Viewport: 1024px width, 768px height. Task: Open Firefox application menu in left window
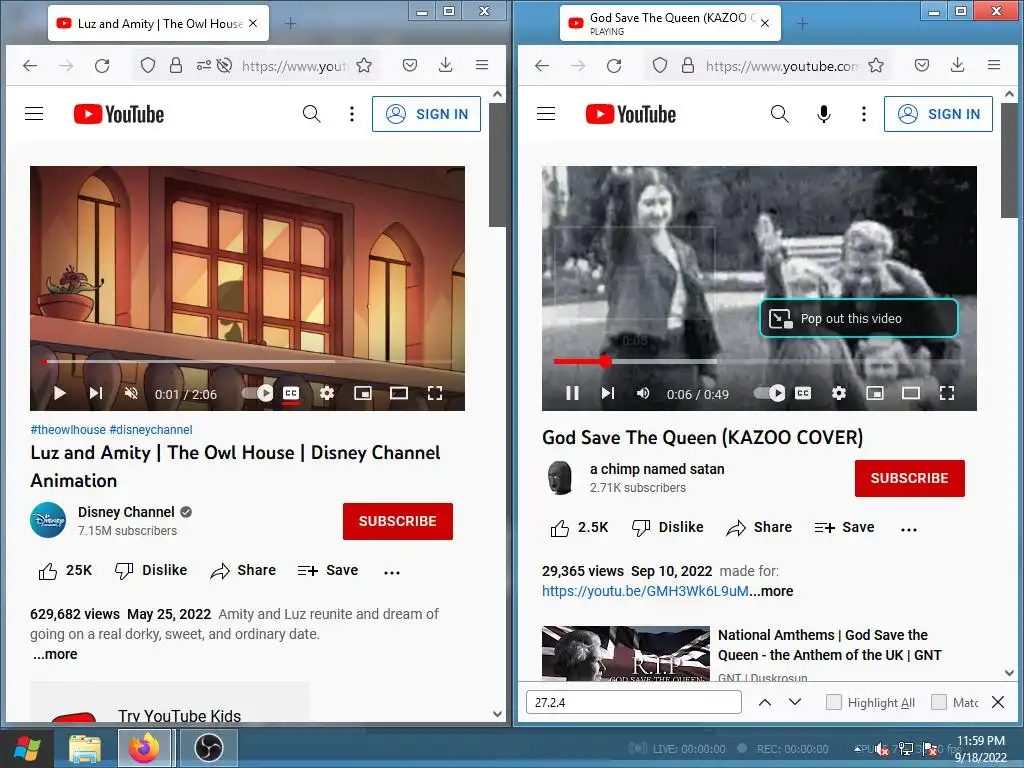(x=482, y=65)
